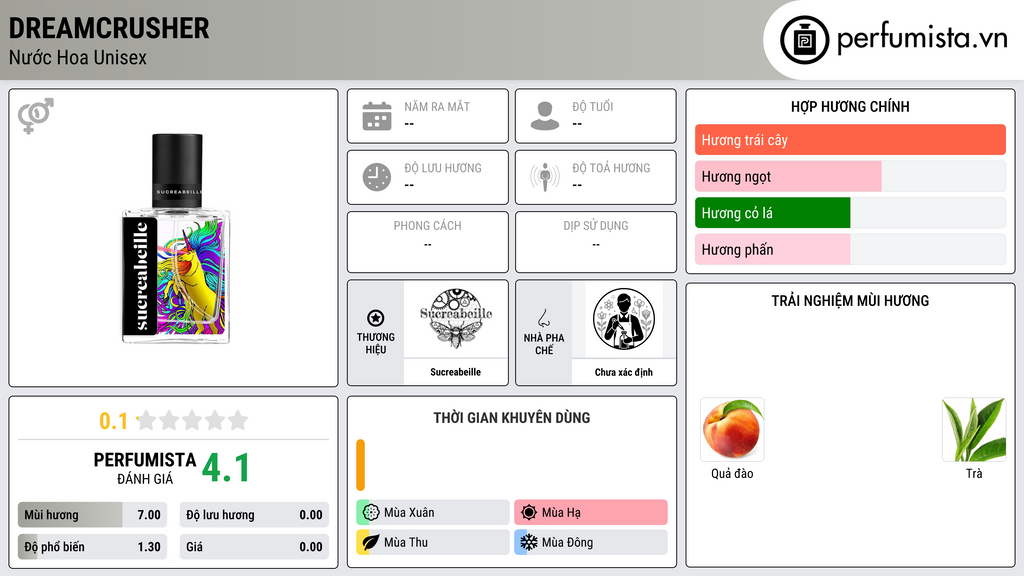Click the sillage icon for Độ toả hương

coord(545,177)
